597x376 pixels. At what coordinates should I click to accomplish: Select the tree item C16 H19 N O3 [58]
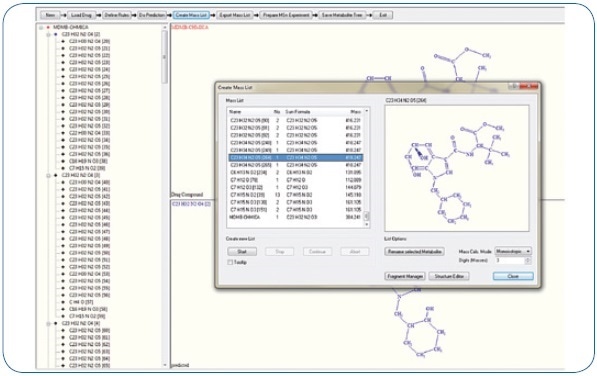tap(88, 309)
